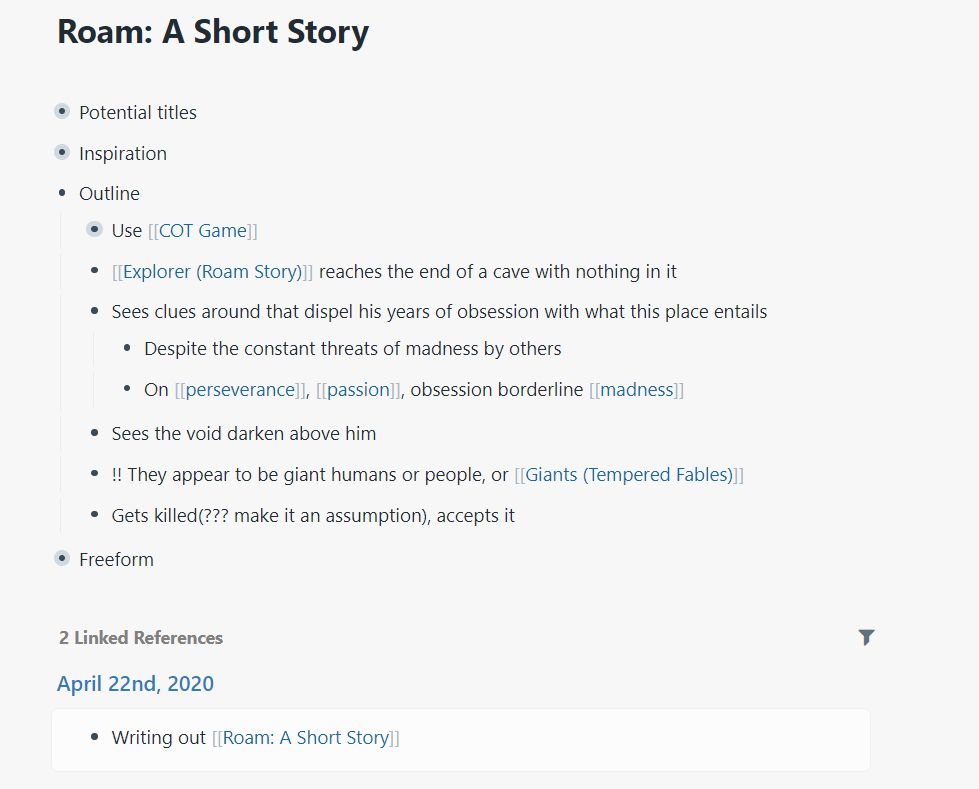Click bullet beside Writing out reference
The image size is (979, 789).
point(94,738)
